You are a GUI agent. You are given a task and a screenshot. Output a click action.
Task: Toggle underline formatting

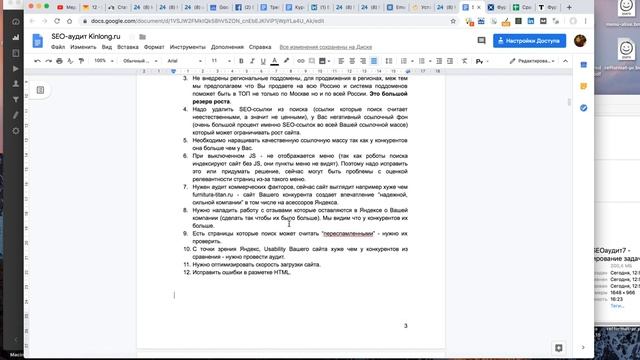263,61
